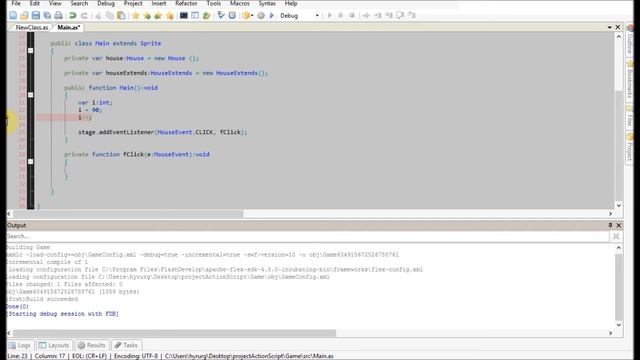The image size is (640, 360).
Task: Click the clock icon beside Check Syntax
Action: pyautogui.click(x=232, y=16)
